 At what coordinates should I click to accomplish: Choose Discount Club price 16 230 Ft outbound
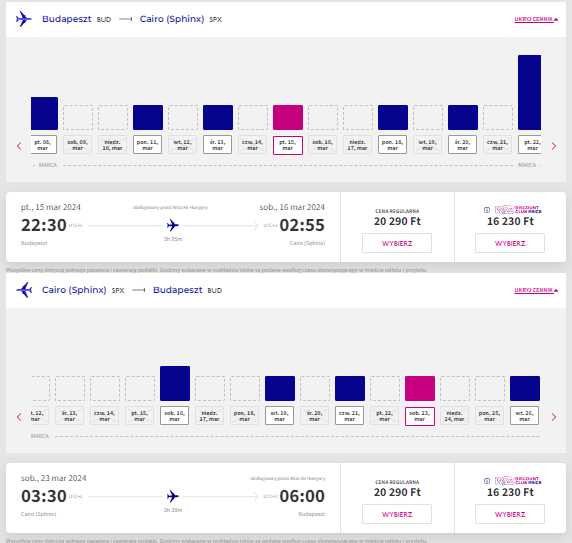coord(510,243)
